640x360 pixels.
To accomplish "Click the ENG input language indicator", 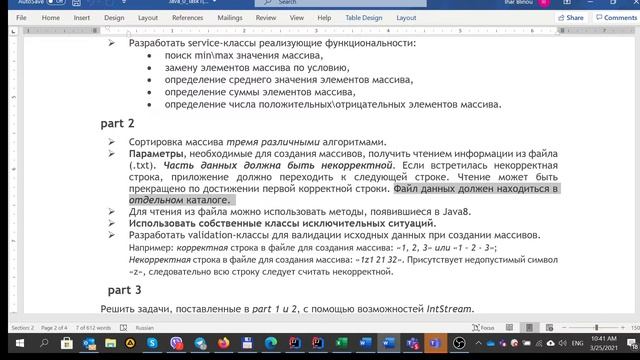I will point(577,343).
